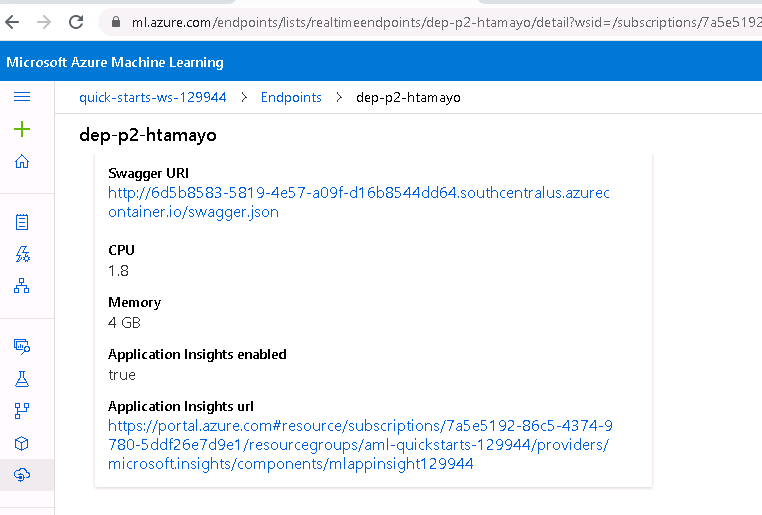Image resolution: width=762 pixels, height=515 pixels.
Task: Select the Memory value 4 GB
Action: [x=124, y=323]
